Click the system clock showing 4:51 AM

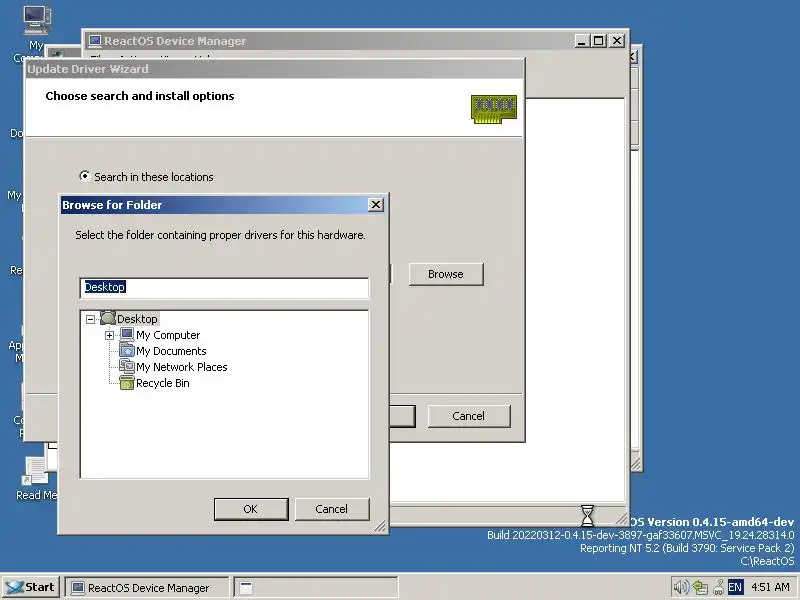coord(770,587)
